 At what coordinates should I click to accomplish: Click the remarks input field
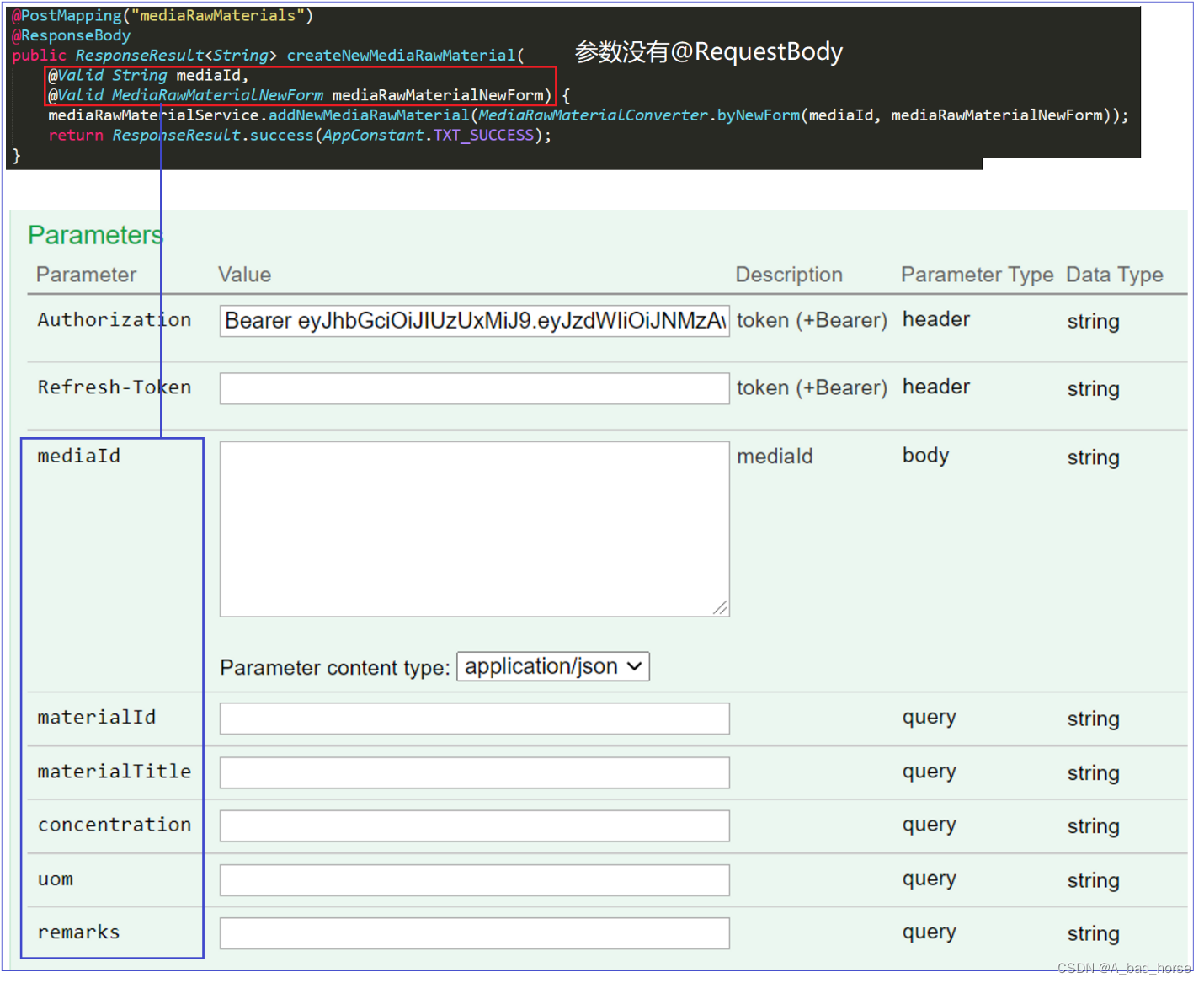click(474, 933)
